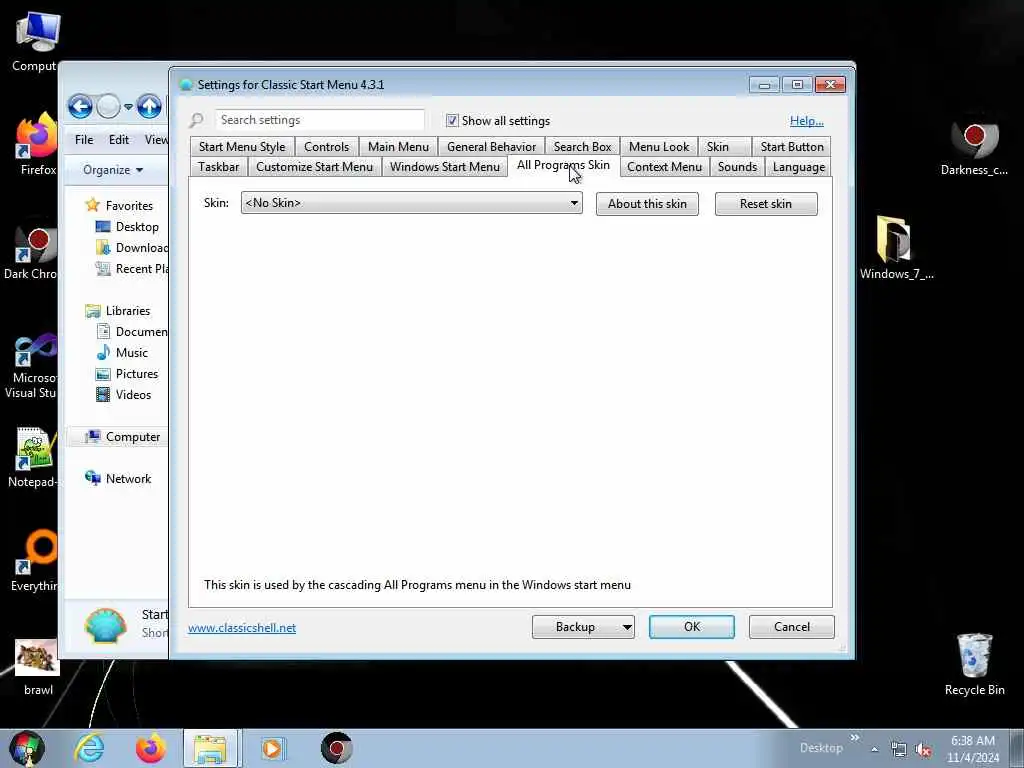Click the About this skin button
Image resolution: width=1024 pixels, height=768 pixels.
(647, 204)
